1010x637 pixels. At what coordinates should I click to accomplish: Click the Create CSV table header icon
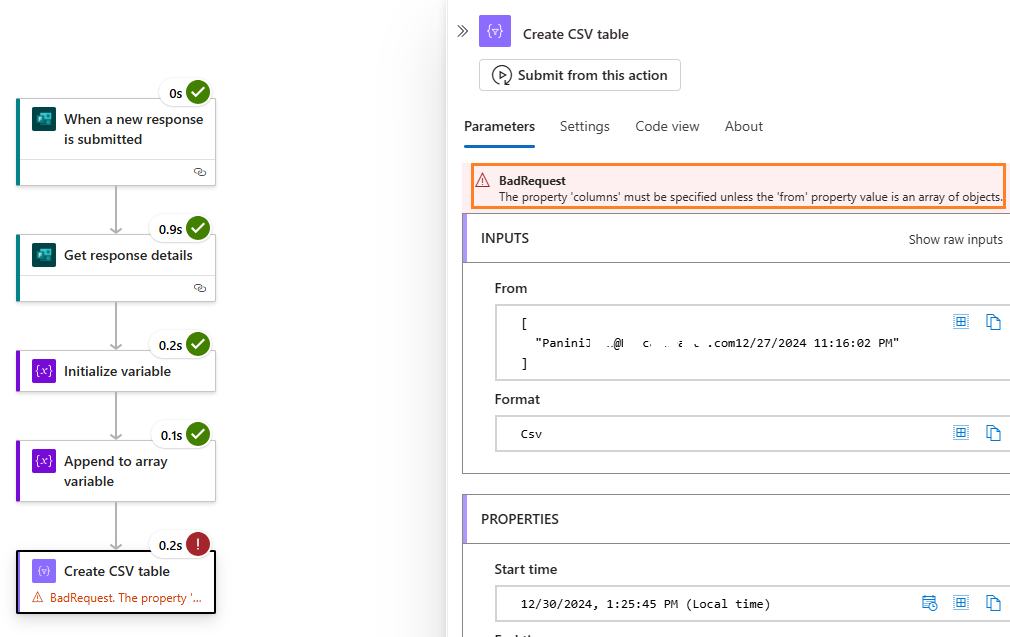tap(495, 31)
